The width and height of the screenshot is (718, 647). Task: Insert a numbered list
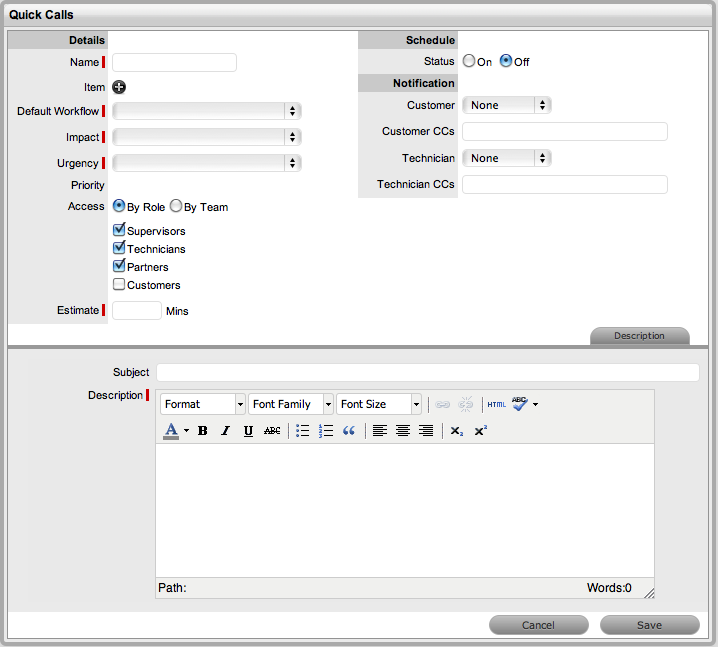[326, 431]
